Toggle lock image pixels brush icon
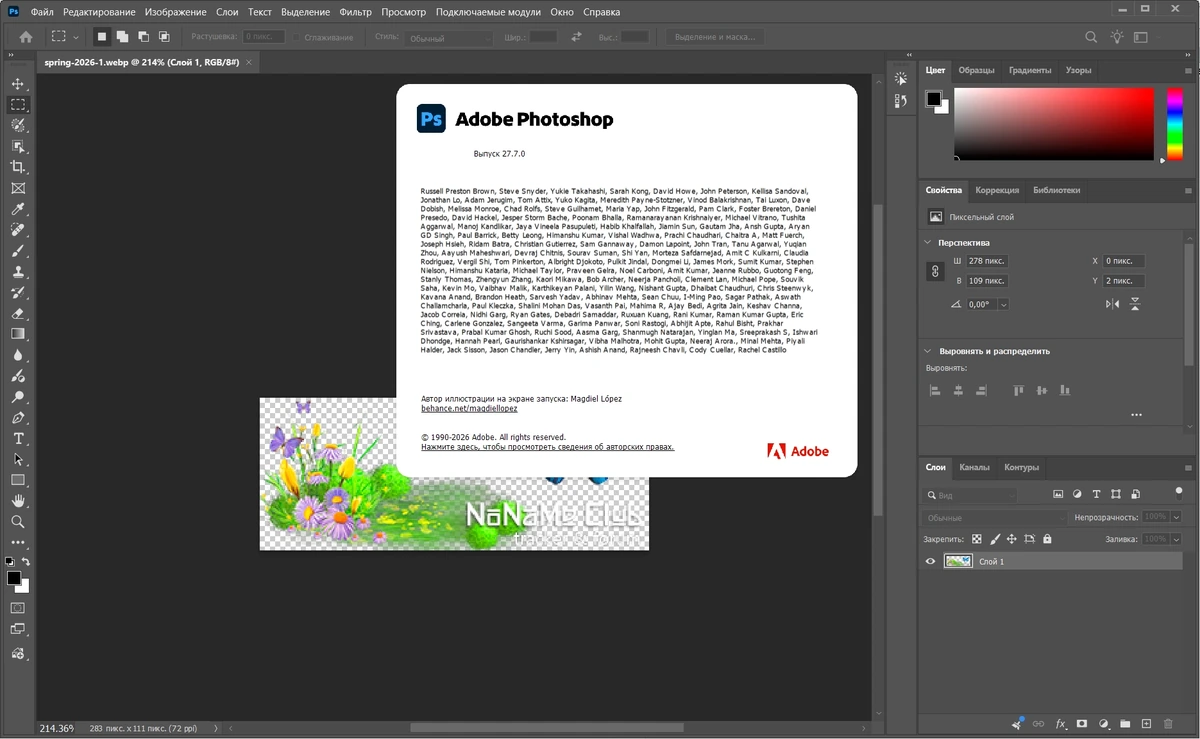The width and height of the screenshot is (1200, 739). [x=995, y=539]
